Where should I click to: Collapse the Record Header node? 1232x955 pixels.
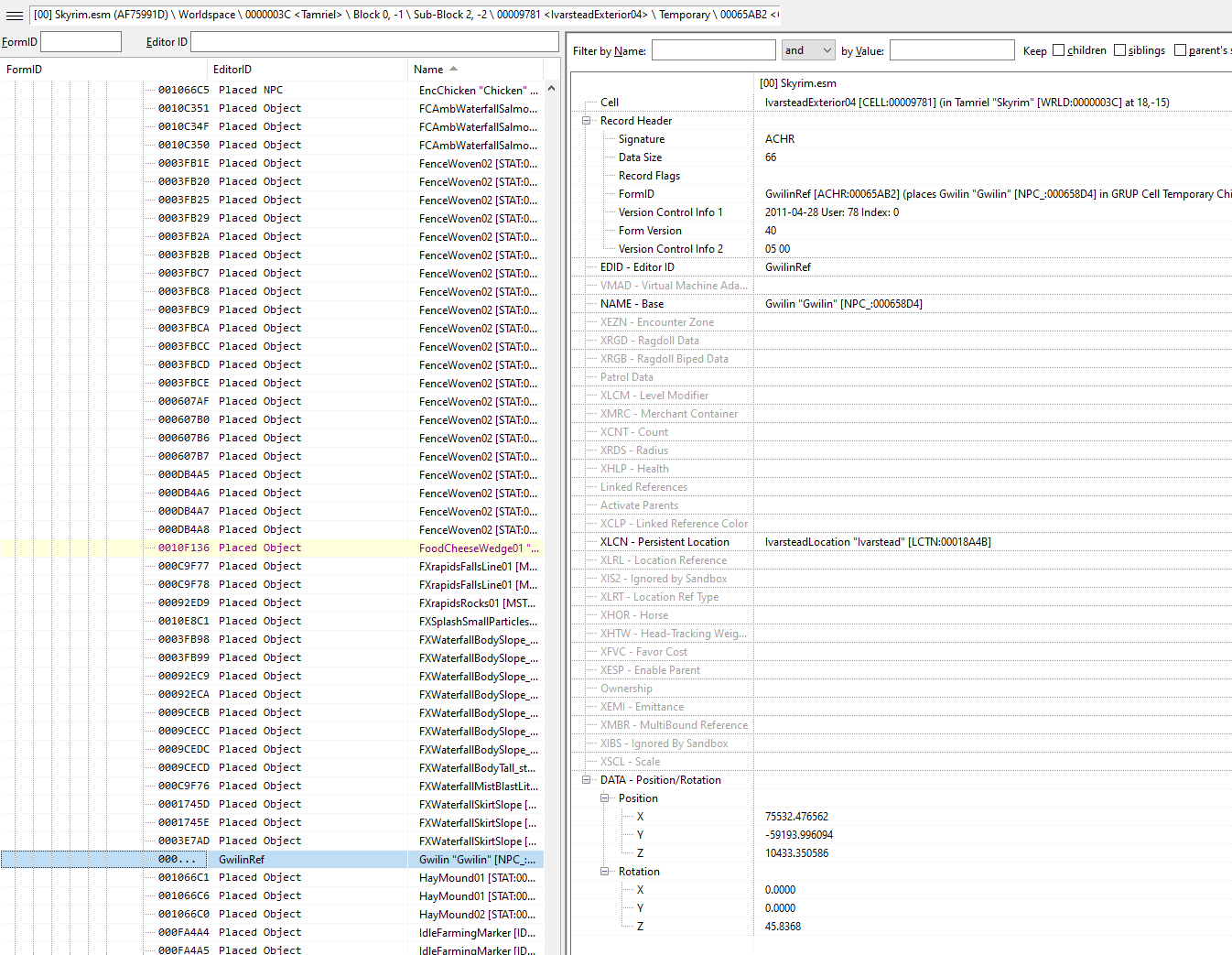(587, 121)
